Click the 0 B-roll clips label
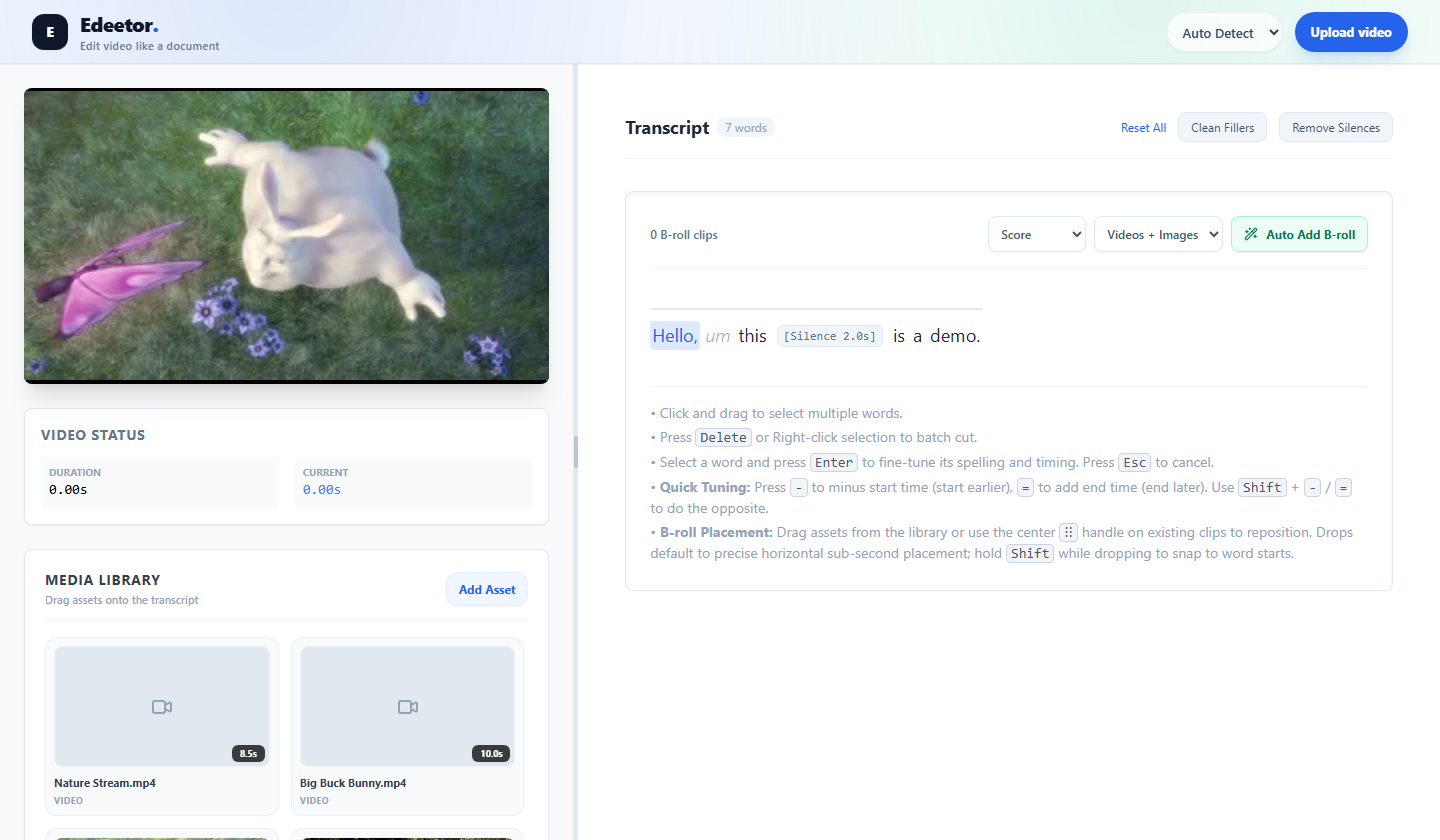This screenshot has width=1440, height=840. [684, 235]
